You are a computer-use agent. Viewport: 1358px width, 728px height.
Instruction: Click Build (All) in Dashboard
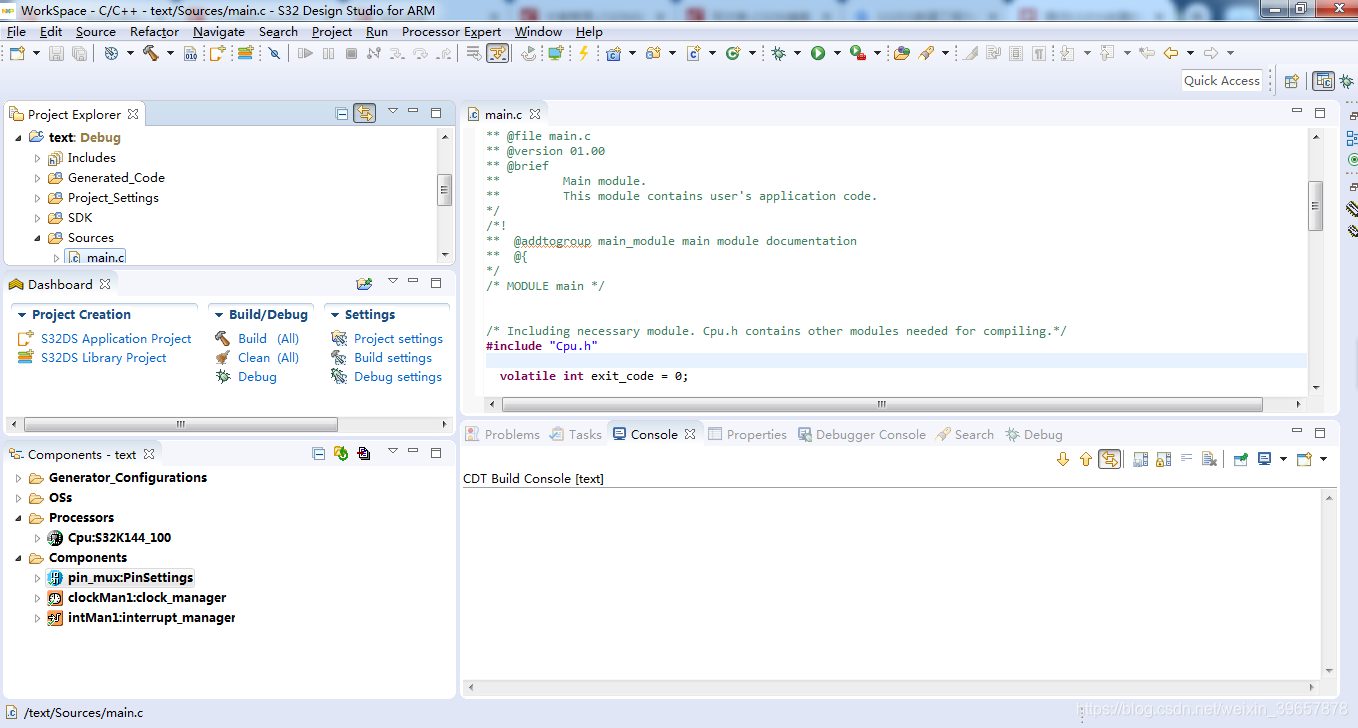click(268, 339)
